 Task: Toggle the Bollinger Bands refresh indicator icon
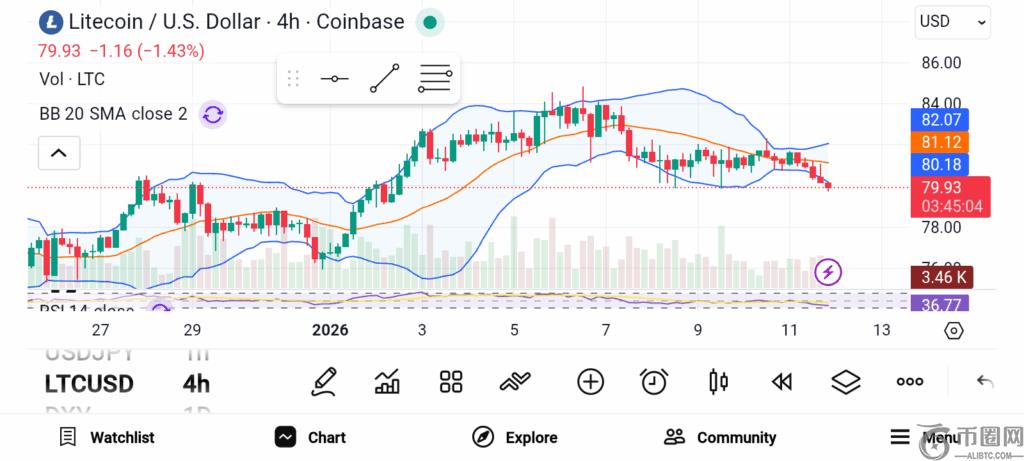(212, 114)
